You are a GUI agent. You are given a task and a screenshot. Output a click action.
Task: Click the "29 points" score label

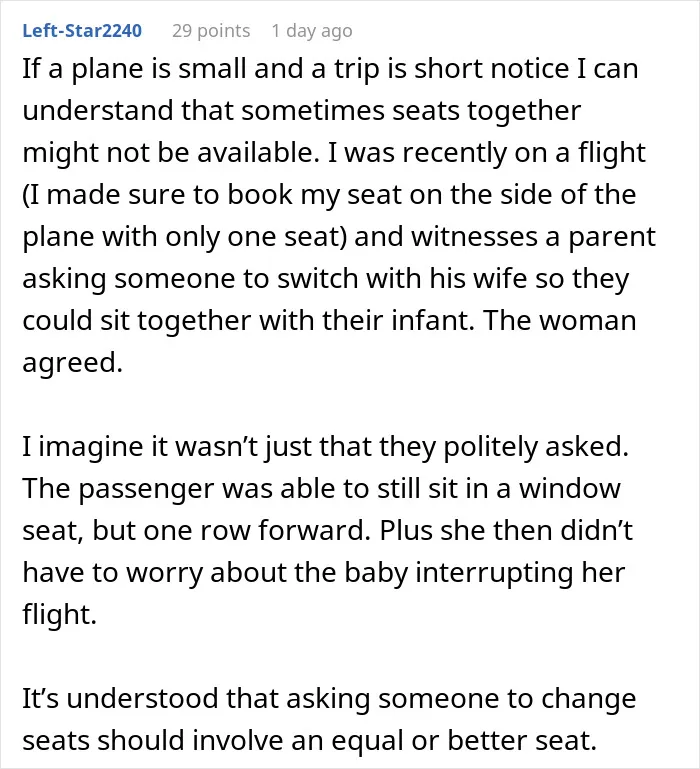point(211,31)
